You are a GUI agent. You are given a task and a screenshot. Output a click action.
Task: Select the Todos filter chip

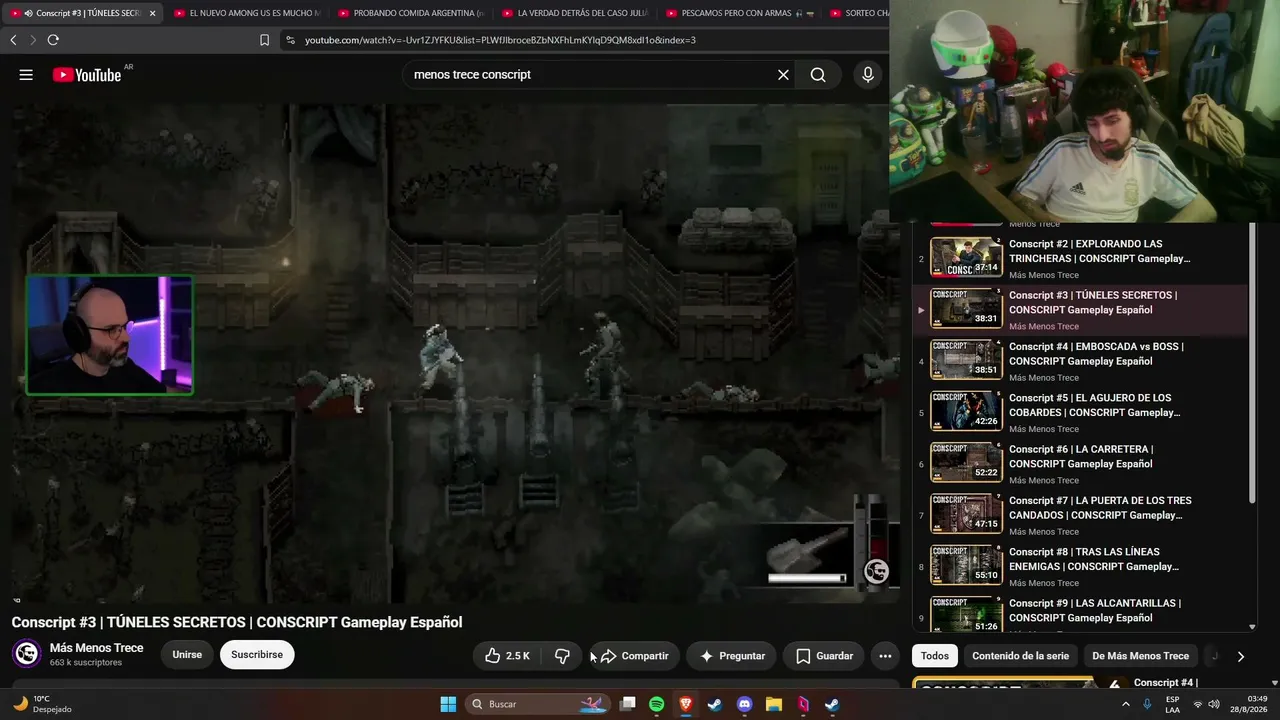pyautogui.click(x=935, y=656)
